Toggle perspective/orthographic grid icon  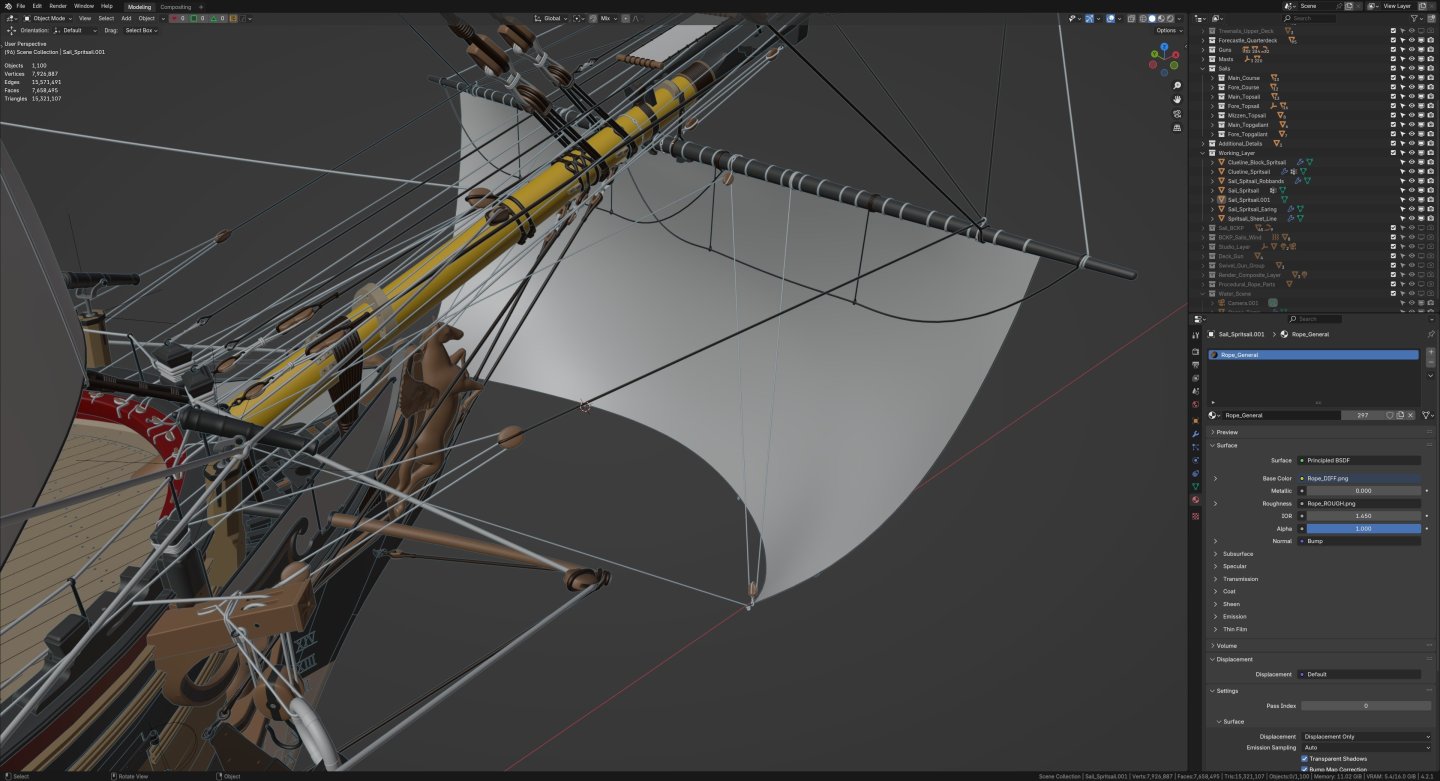pyautogui.click(x=1178, y=127)
